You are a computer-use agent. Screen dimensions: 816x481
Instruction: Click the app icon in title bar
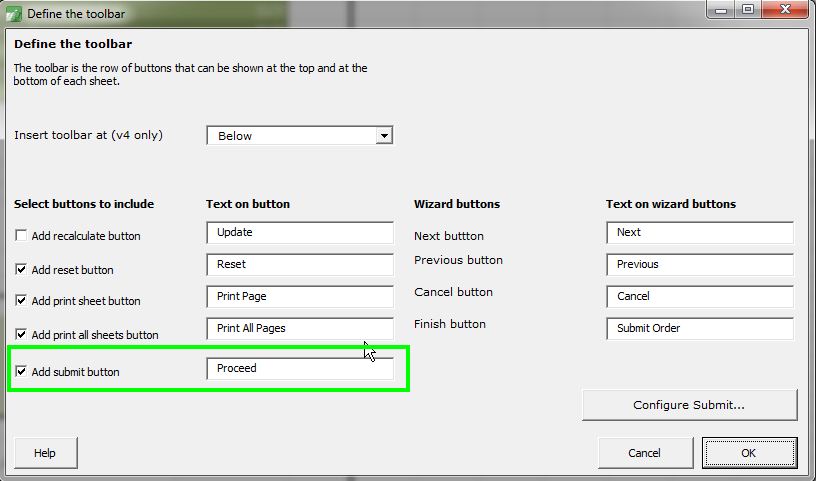click(14, 14)
